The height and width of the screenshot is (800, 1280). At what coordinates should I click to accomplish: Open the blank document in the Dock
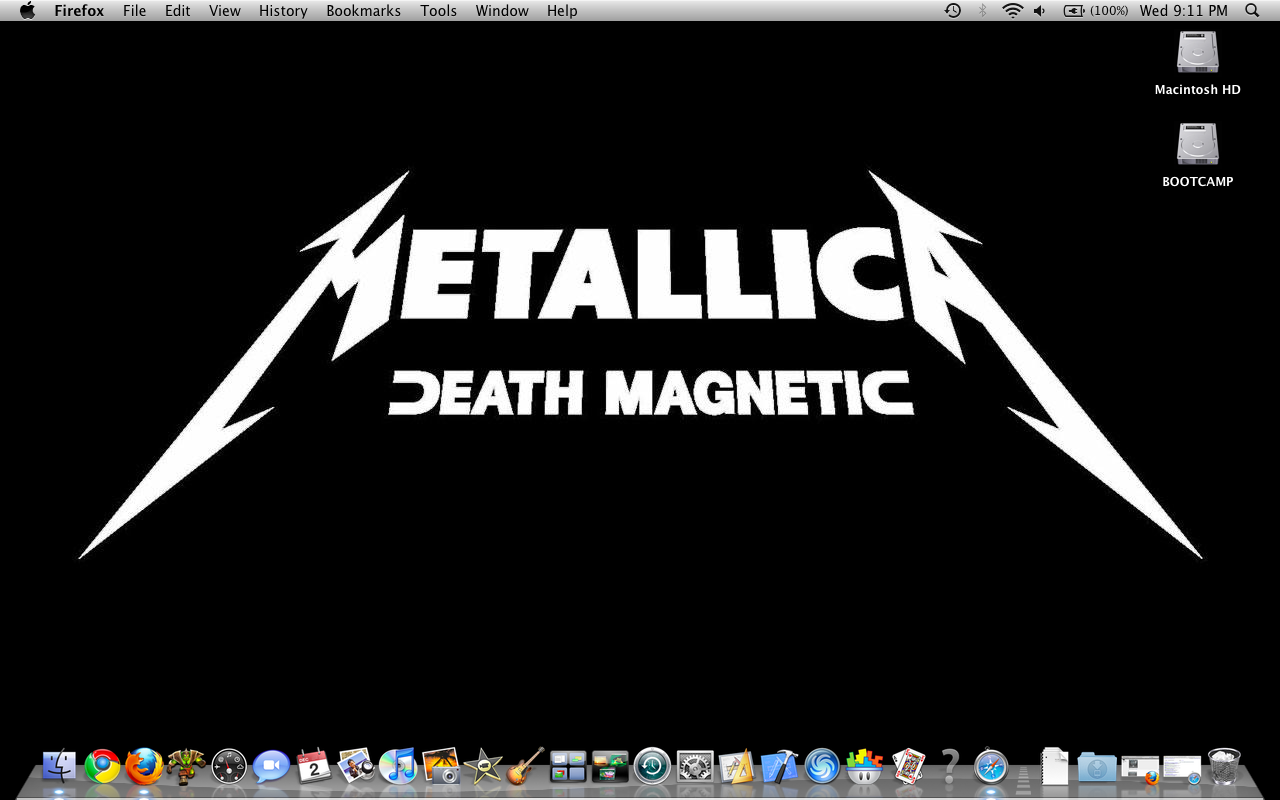click(x=1055, y=767)
